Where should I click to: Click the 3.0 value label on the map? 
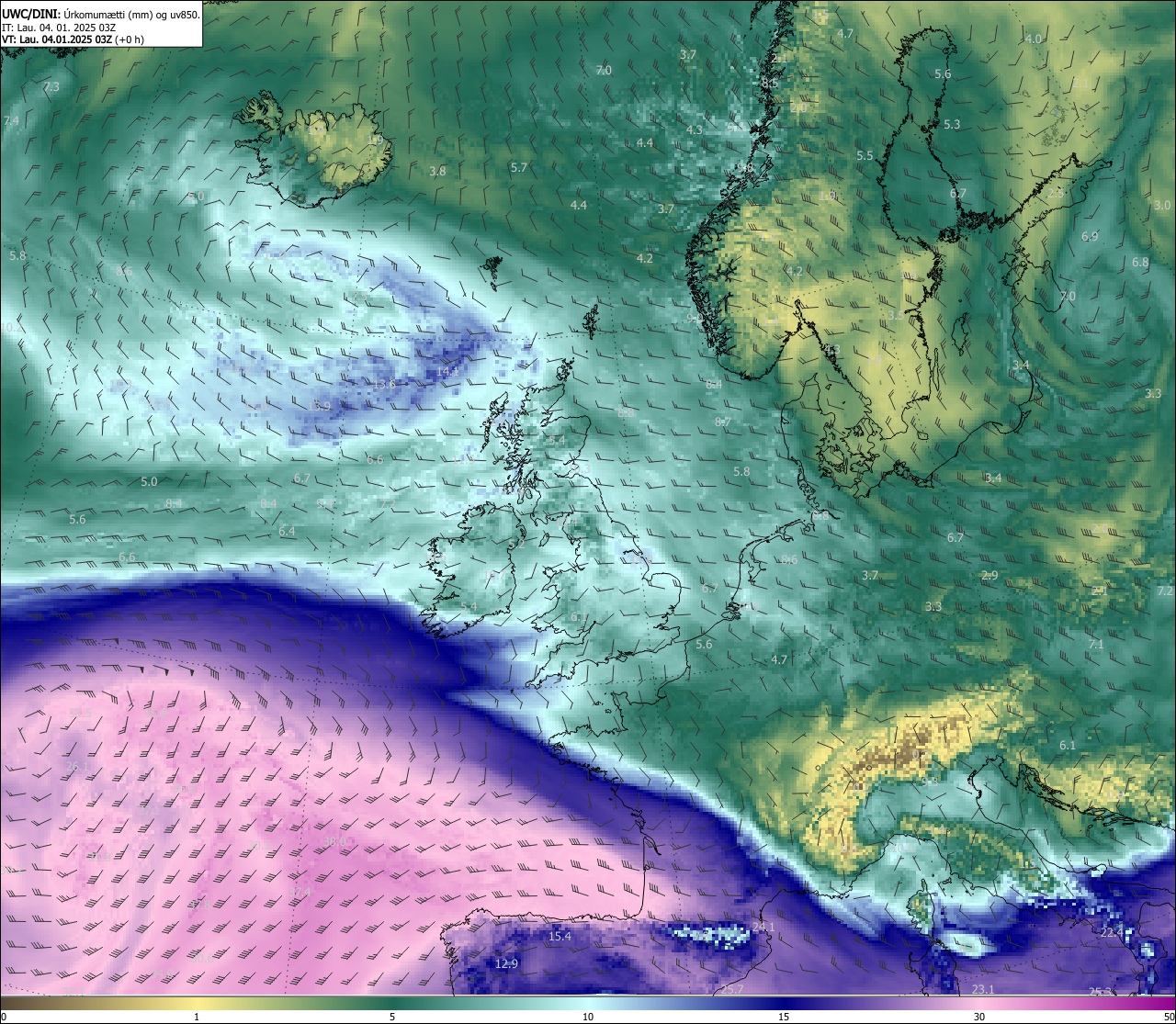click(x=1162, y=206)
